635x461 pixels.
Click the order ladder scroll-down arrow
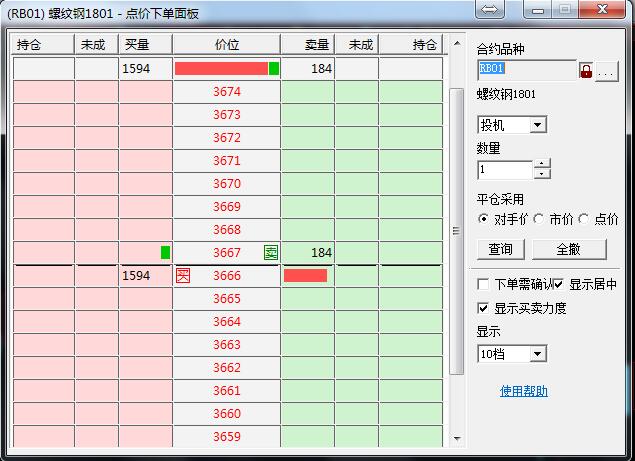[x=457, y=439]
